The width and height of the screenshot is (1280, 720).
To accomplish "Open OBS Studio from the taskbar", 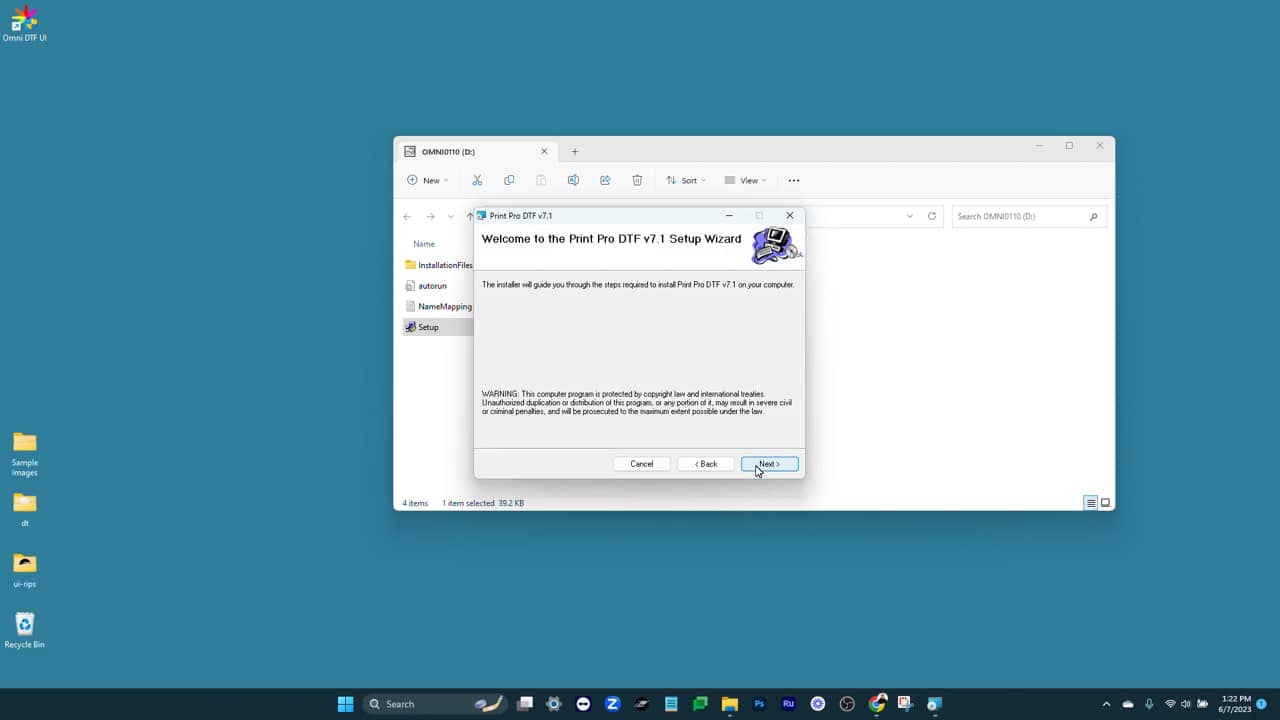I will click(847, 704).
